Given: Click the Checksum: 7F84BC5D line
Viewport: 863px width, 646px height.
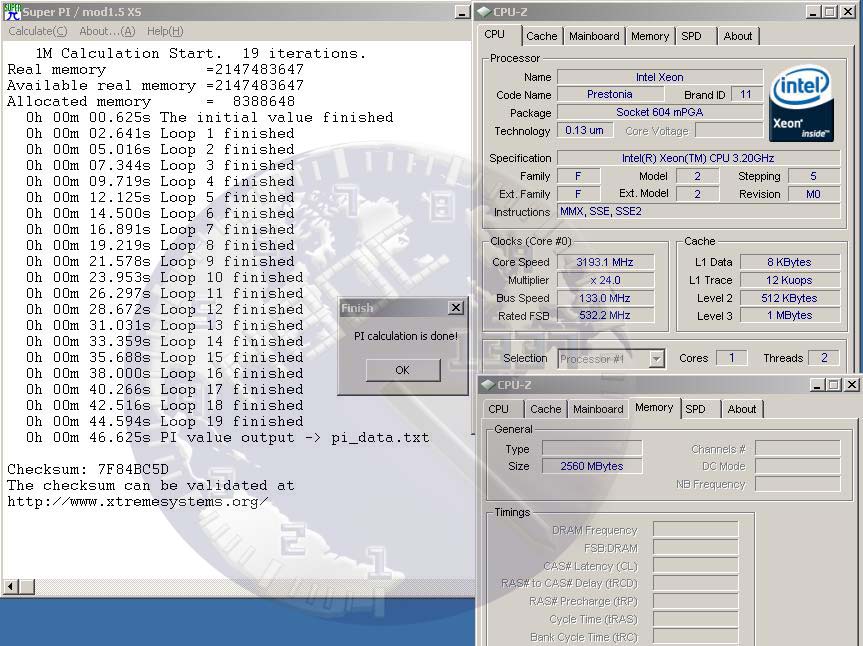Looking at the screenshot, I should pyautogui.click(x=88, y=470).
